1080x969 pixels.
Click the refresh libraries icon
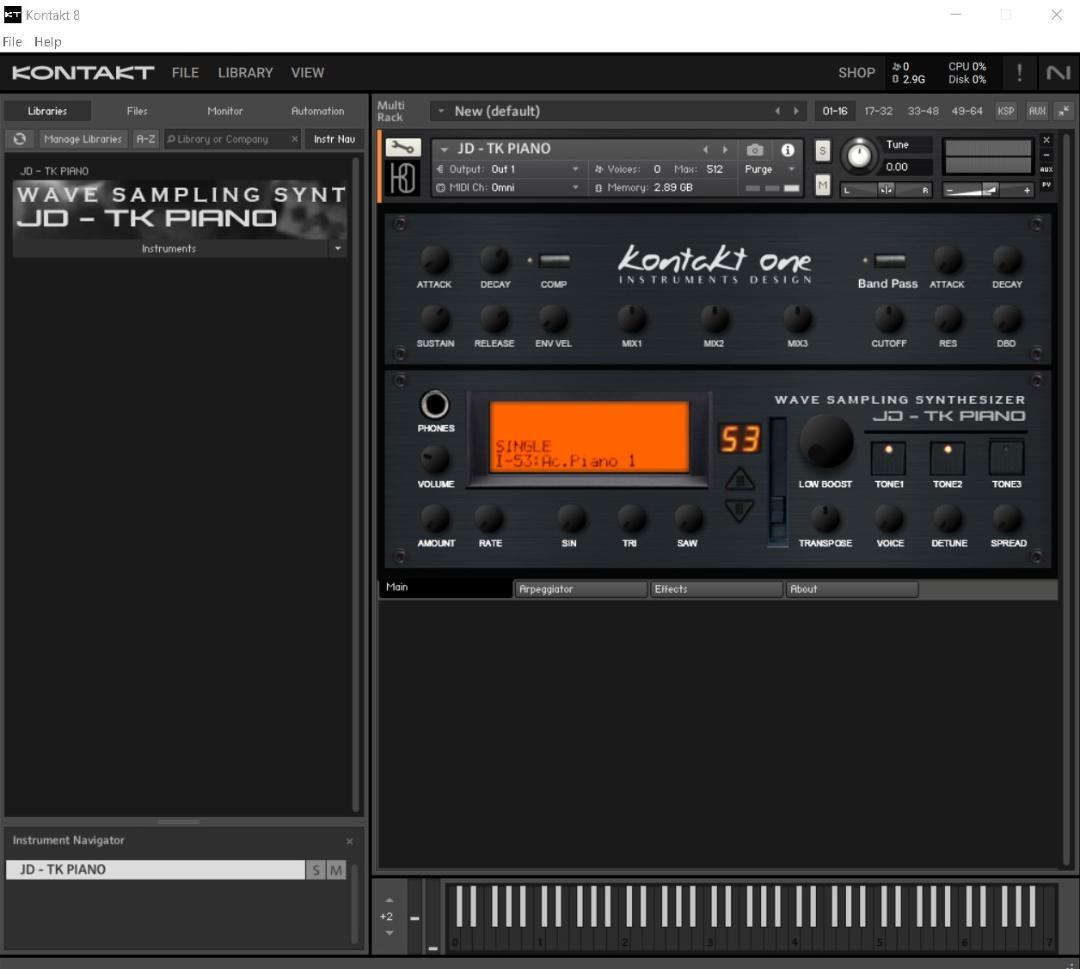(x=18, y=139)
